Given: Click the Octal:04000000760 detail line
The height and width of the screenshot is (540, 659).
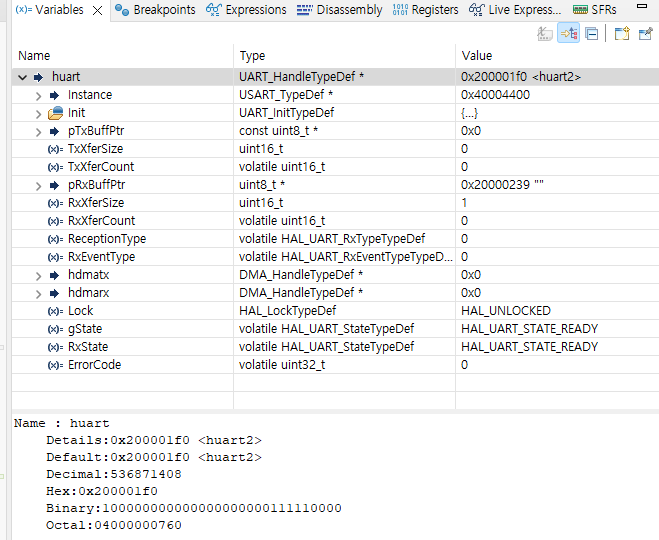Looking at the screenshot, I should [114, 525].
